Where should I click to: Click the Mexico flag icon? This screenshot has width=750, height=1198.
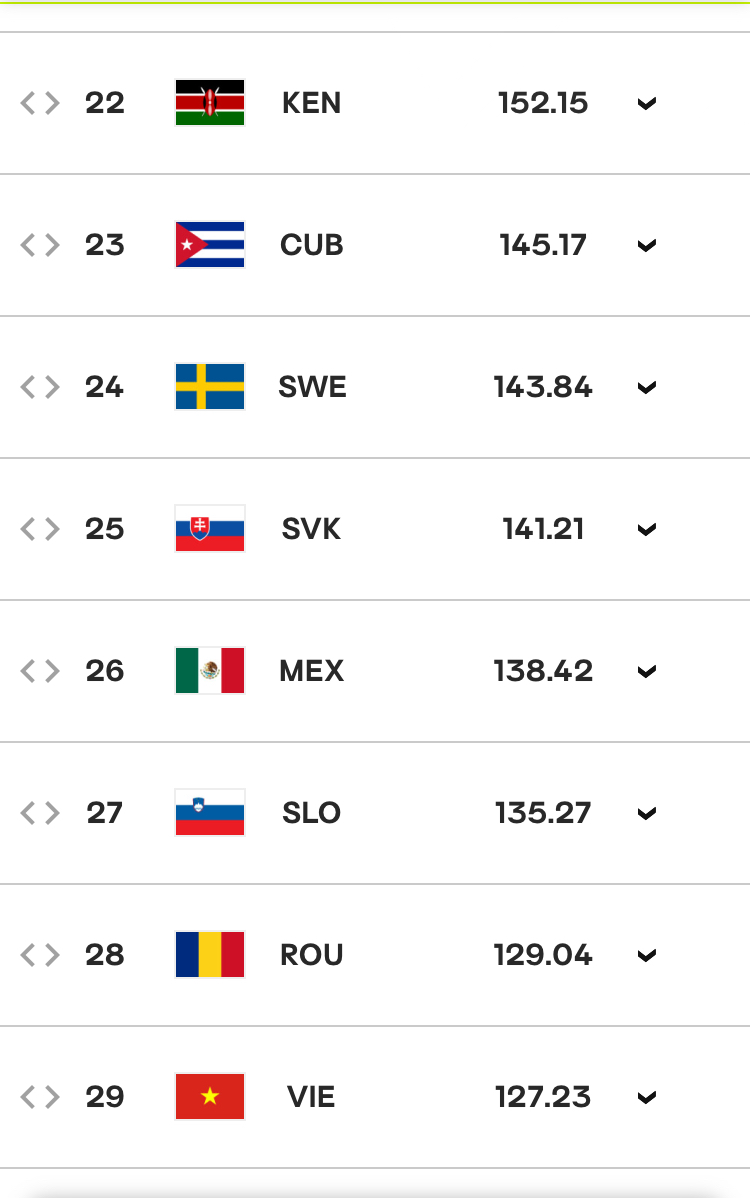click(x=210, y=671)
